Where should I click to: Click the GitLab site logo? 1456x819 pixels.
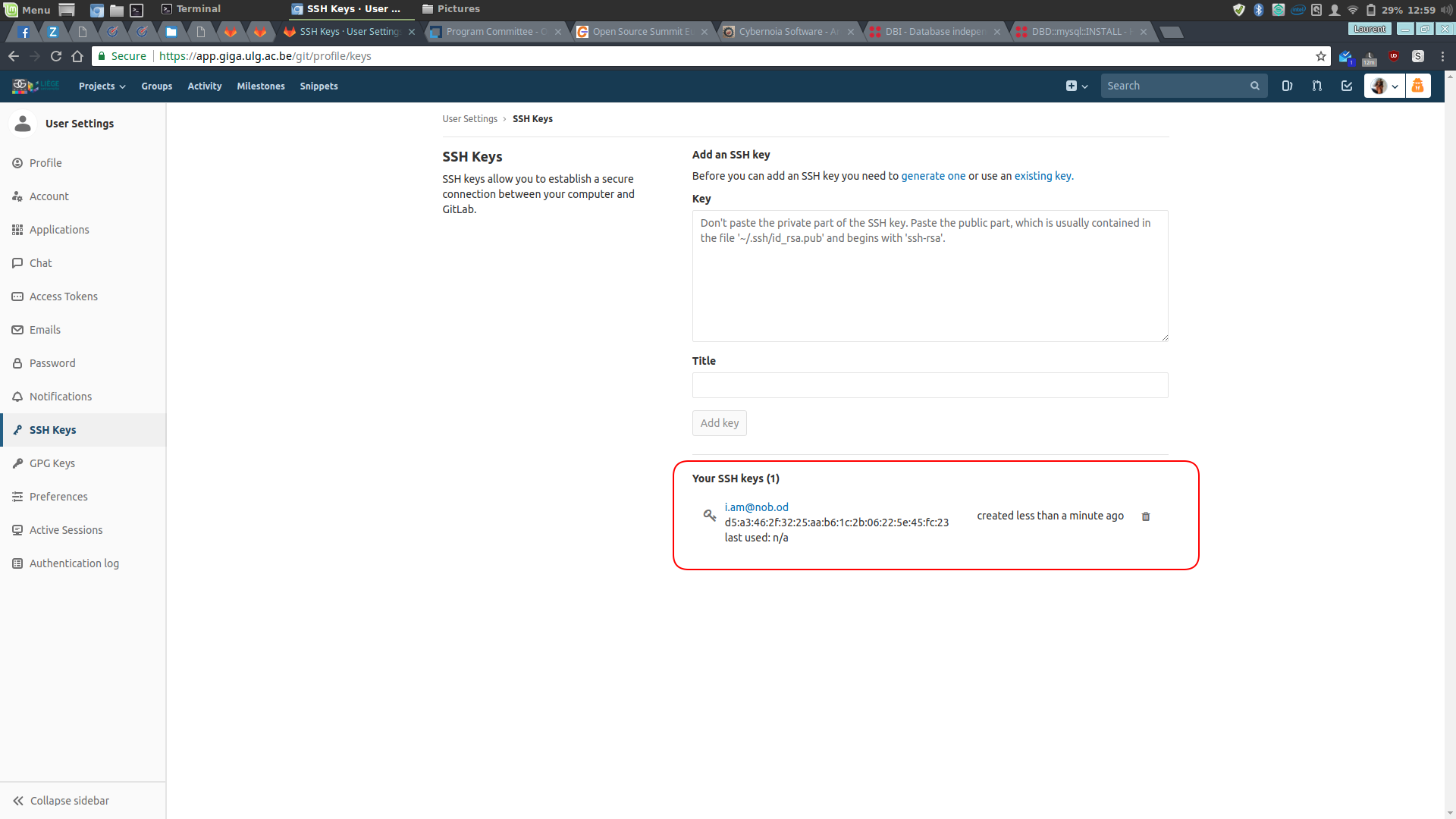coord(35,86)
